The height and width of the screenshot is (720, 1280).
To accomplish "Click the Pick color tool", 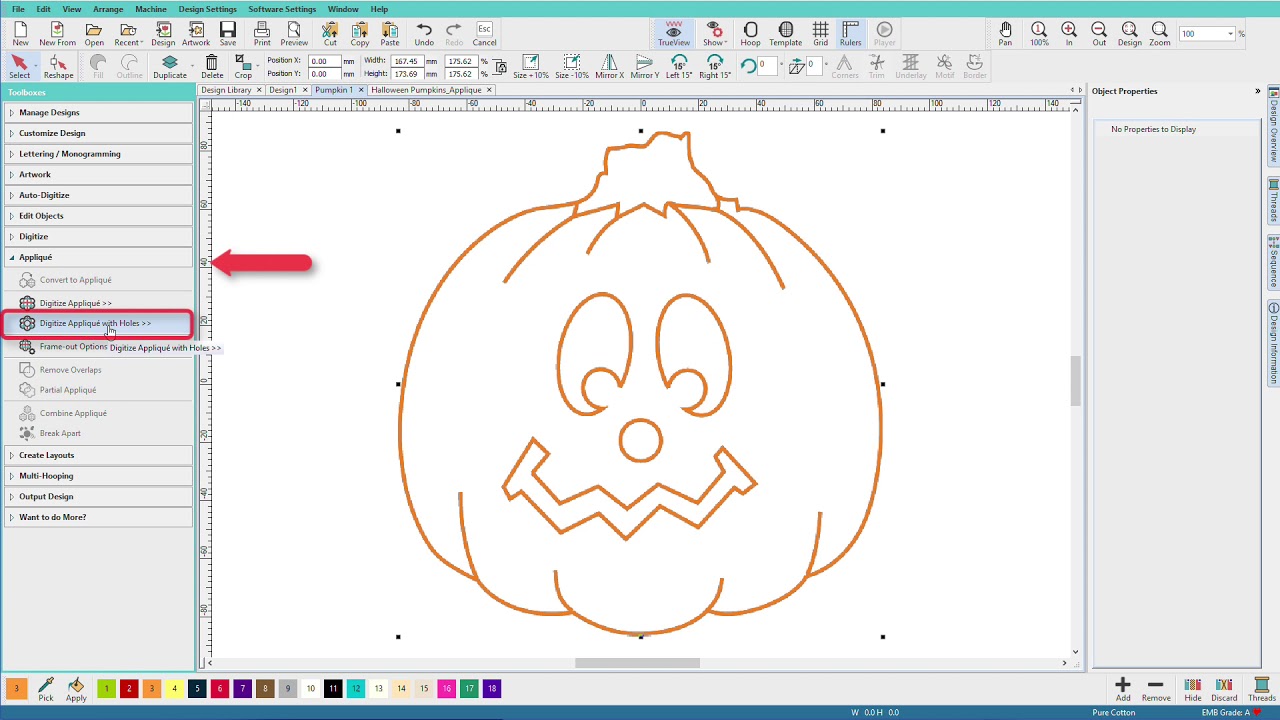I will tap(46, 688).
